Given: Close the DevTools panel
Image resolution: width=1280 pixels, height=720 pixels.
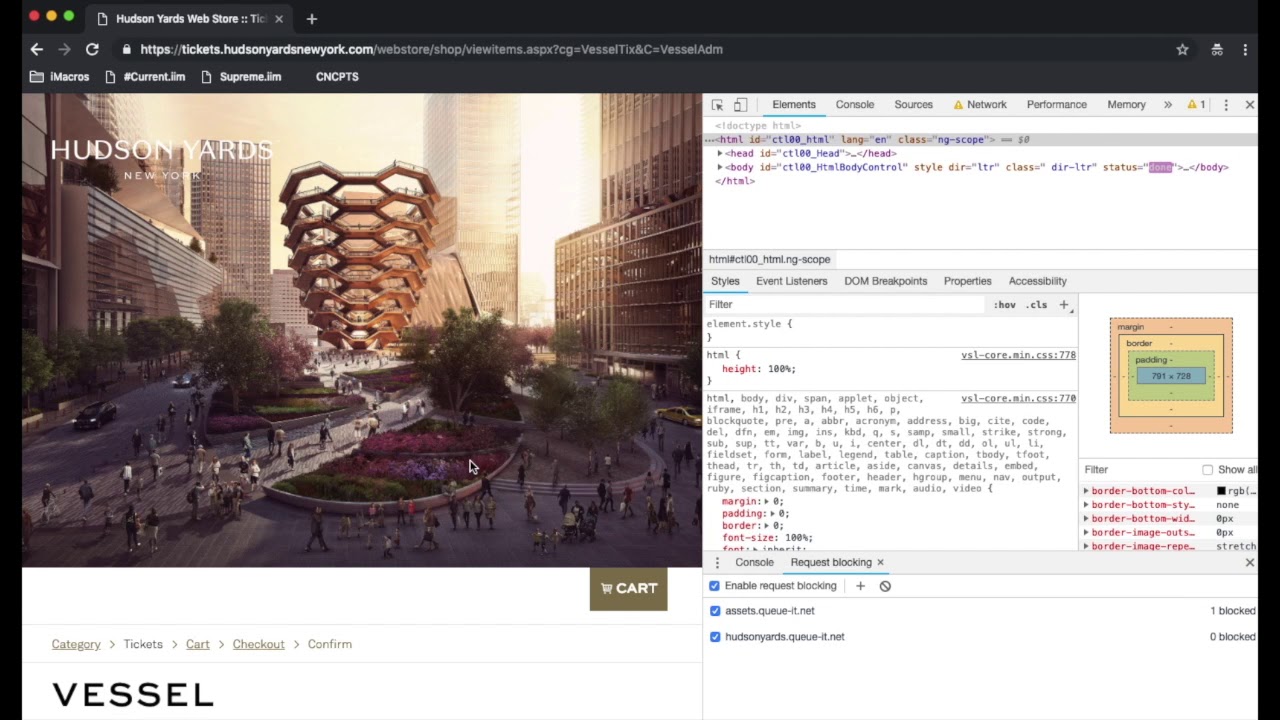Looking at the screenshot, I should 1249,105.
